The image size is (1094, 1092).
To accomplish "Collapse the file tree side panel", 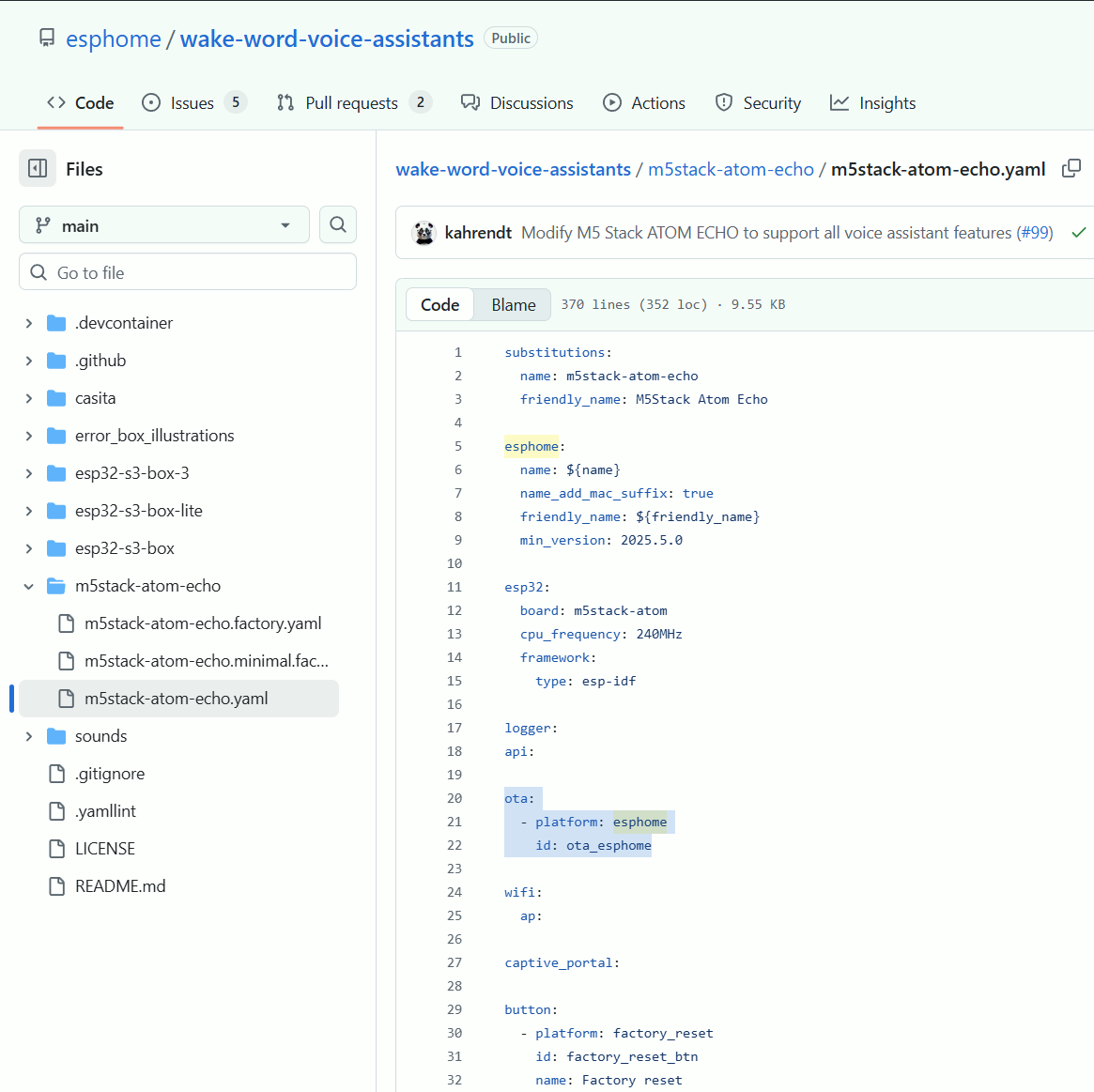I will click(38, 169).
